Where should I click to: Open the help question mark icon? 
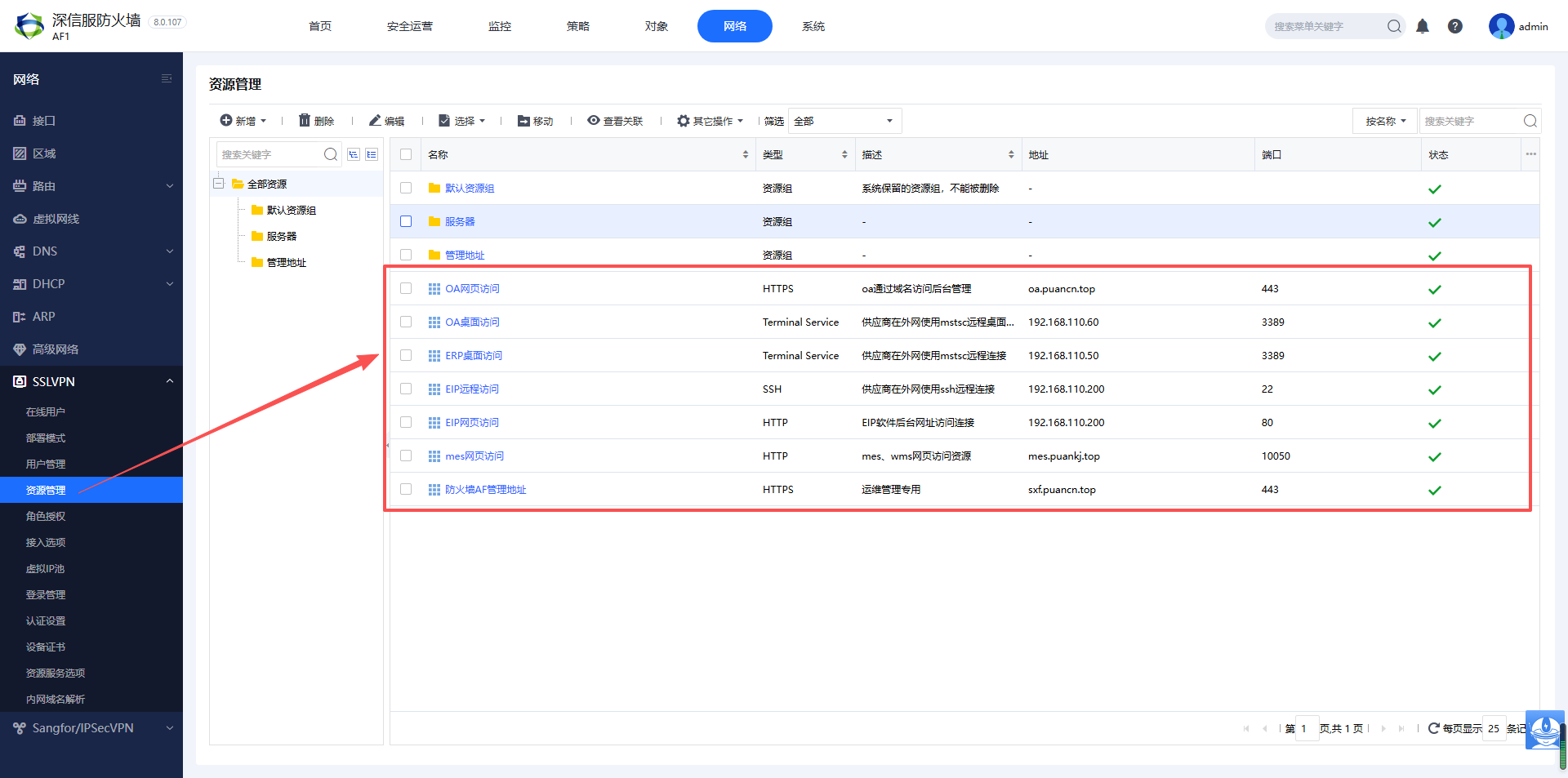(x=1455, y=26)
